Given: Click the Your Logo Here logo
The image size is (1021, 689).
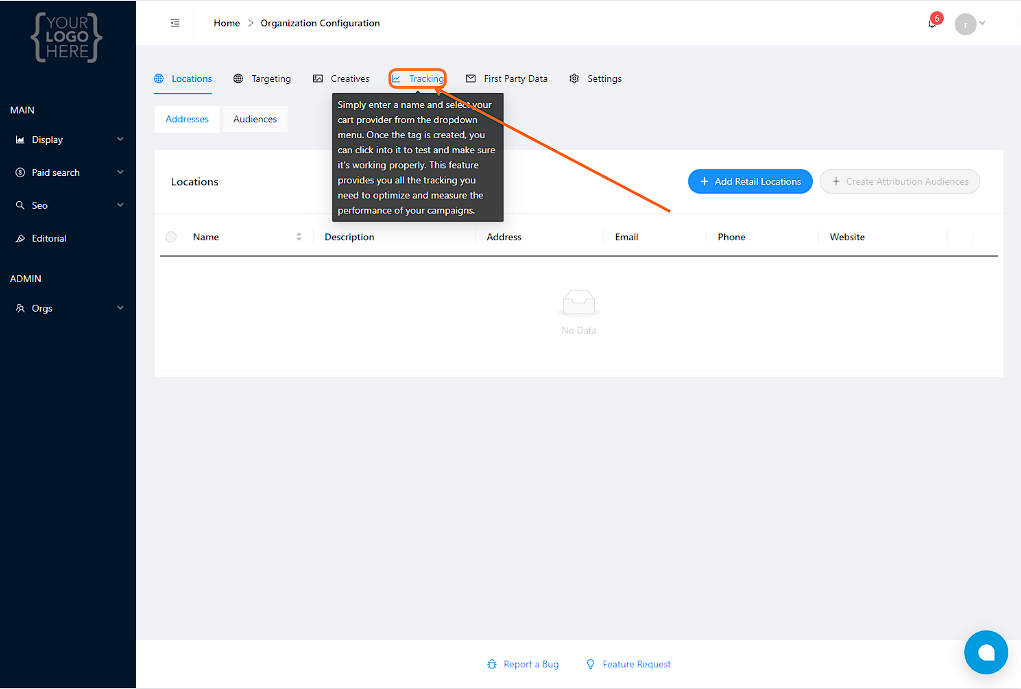Looking at the screenshot, I should (66, 37).
